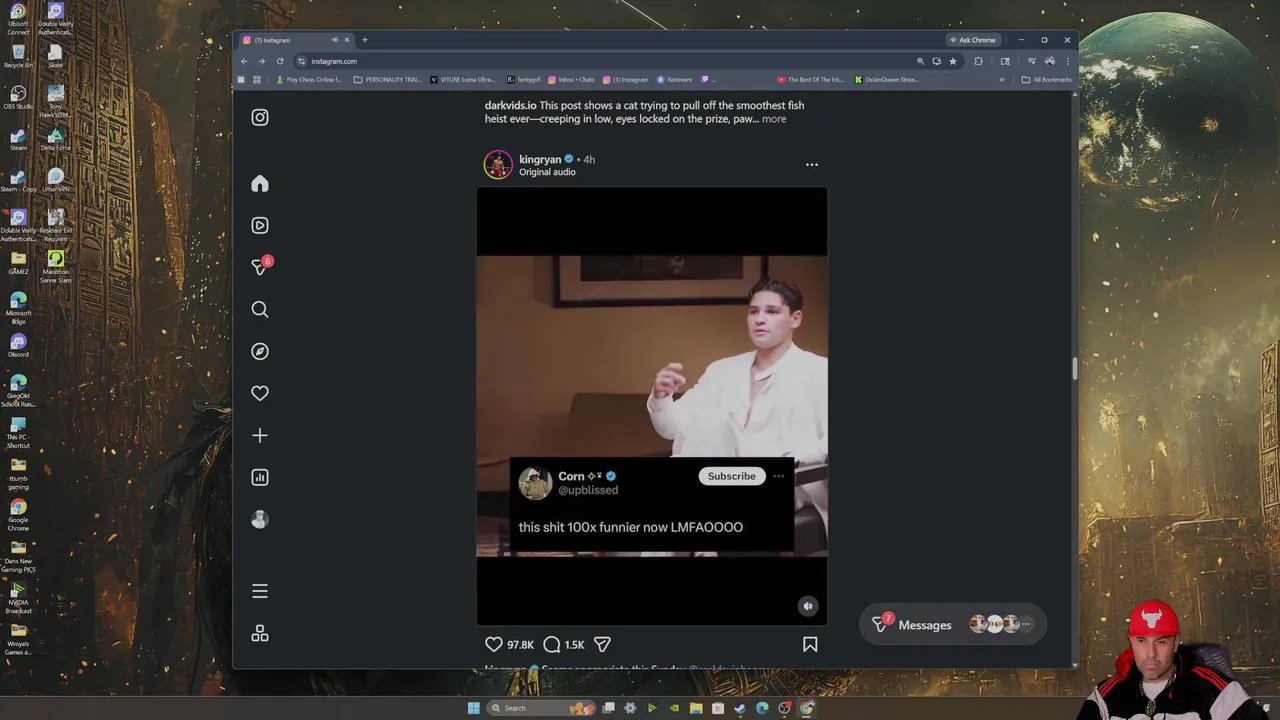Open a new Chrome tab
The height and width of the screenshot is (720, 1280).
click(365, 40)
